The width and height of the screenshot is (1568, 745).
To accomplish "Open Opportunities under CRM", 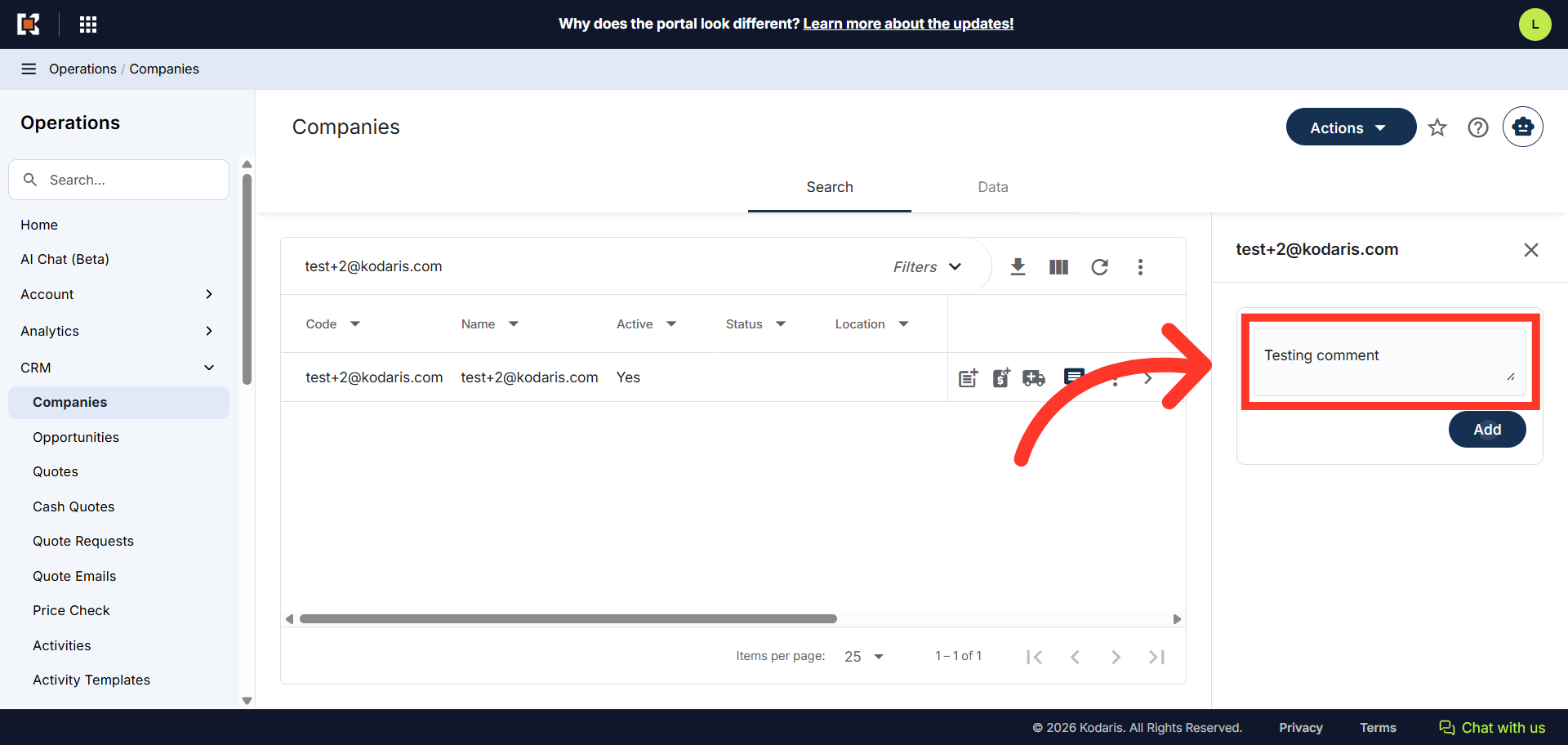I will click(x=76, y=437).
